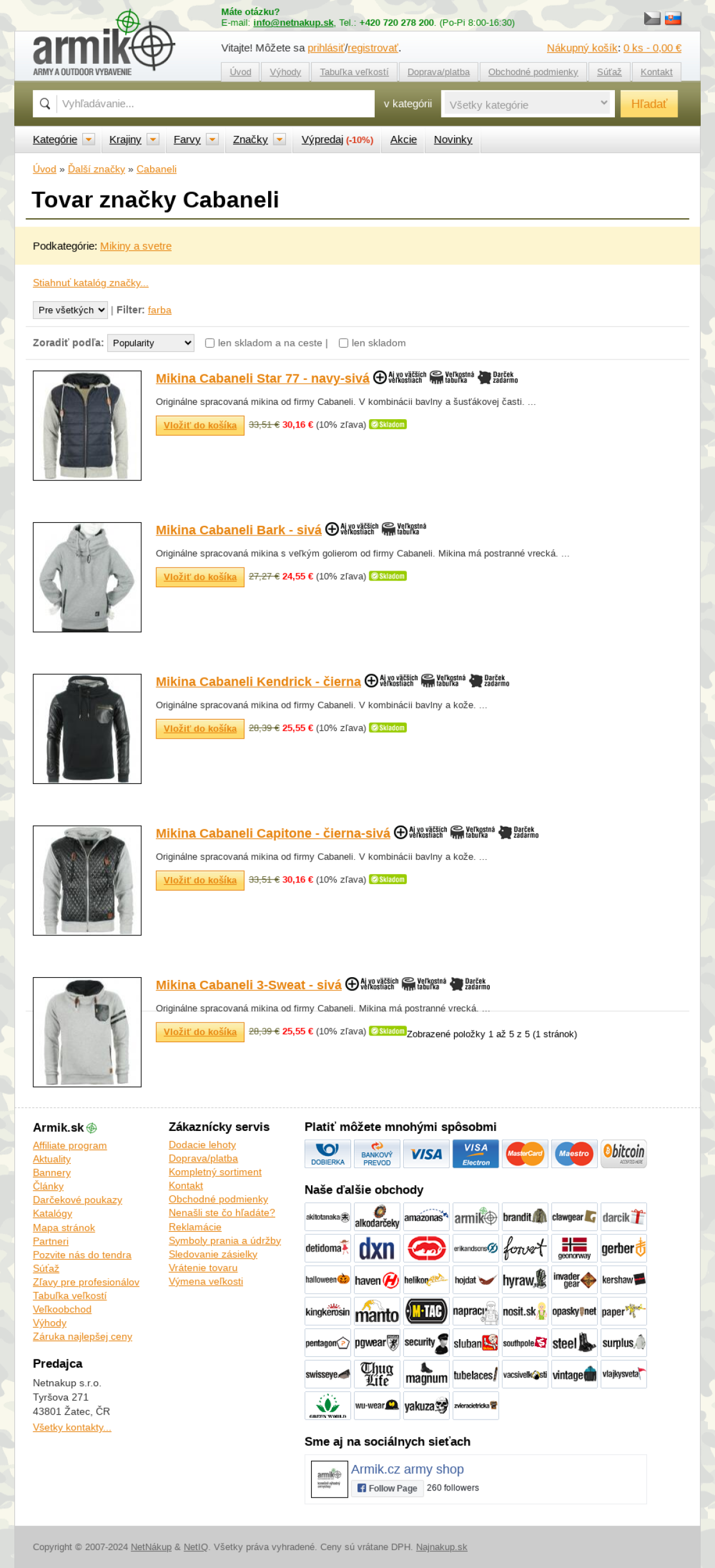Click the Hľadať search button

pos(649,104)
